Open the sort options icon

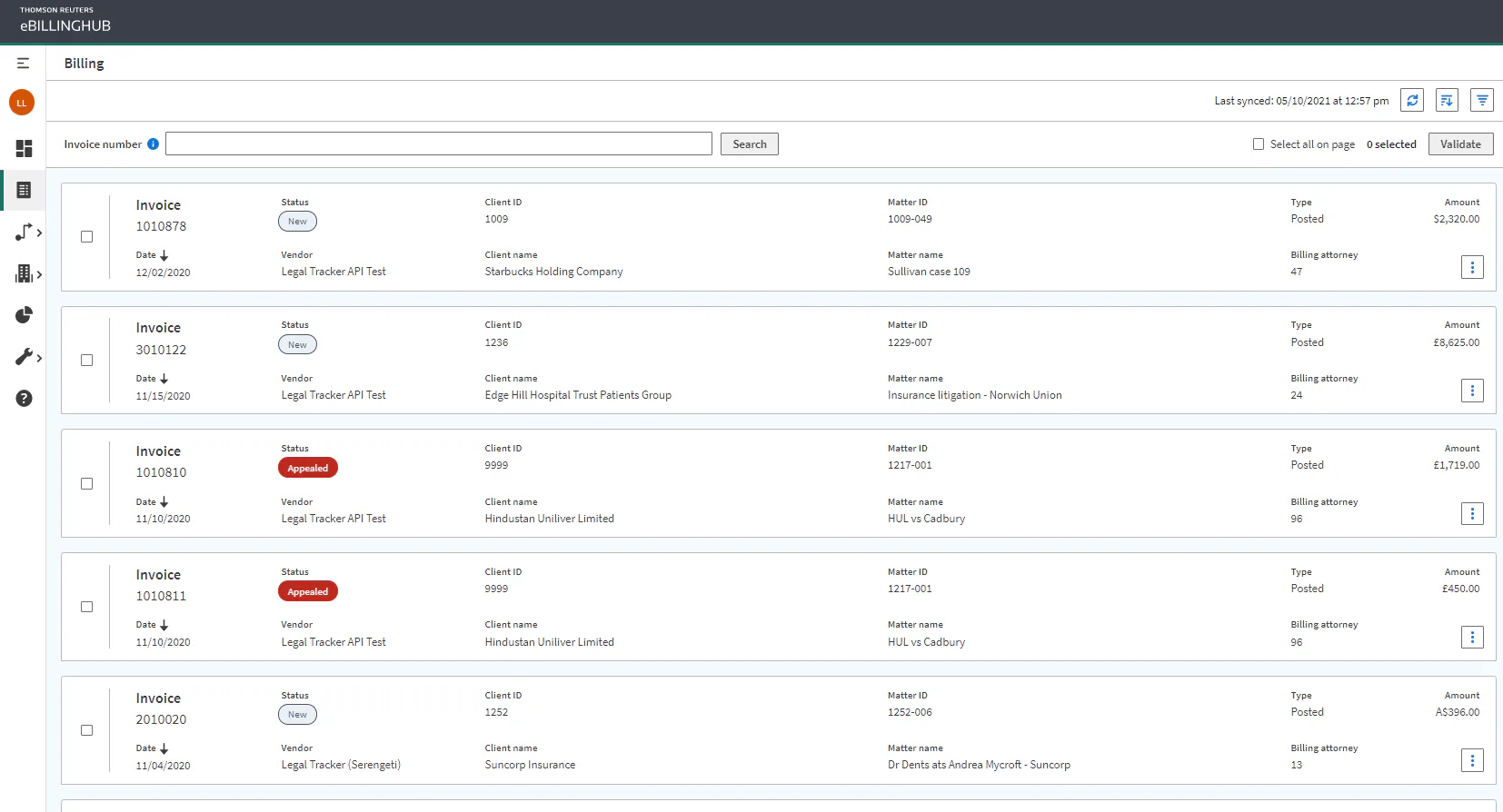(x=1447, y=101)
